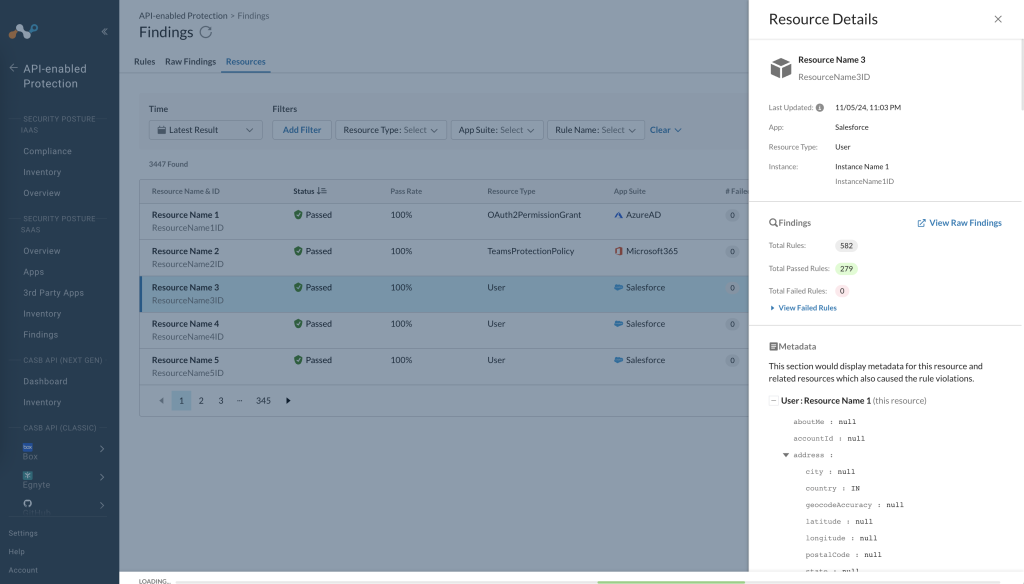Click the Findings refresh icon
The height and width of the screenshot is (584, 1024).
[206, 32]
